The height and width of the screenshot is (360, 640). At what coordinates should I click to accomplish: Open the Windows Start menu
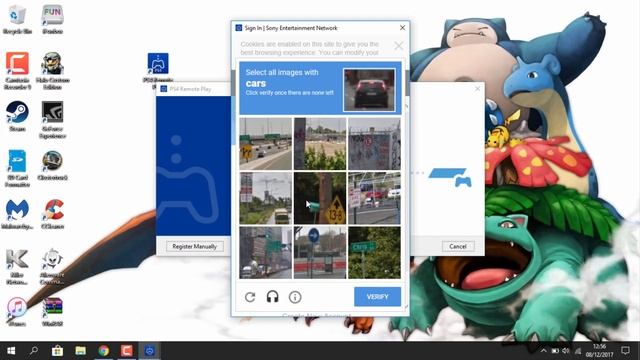click(x=11, y=351)
